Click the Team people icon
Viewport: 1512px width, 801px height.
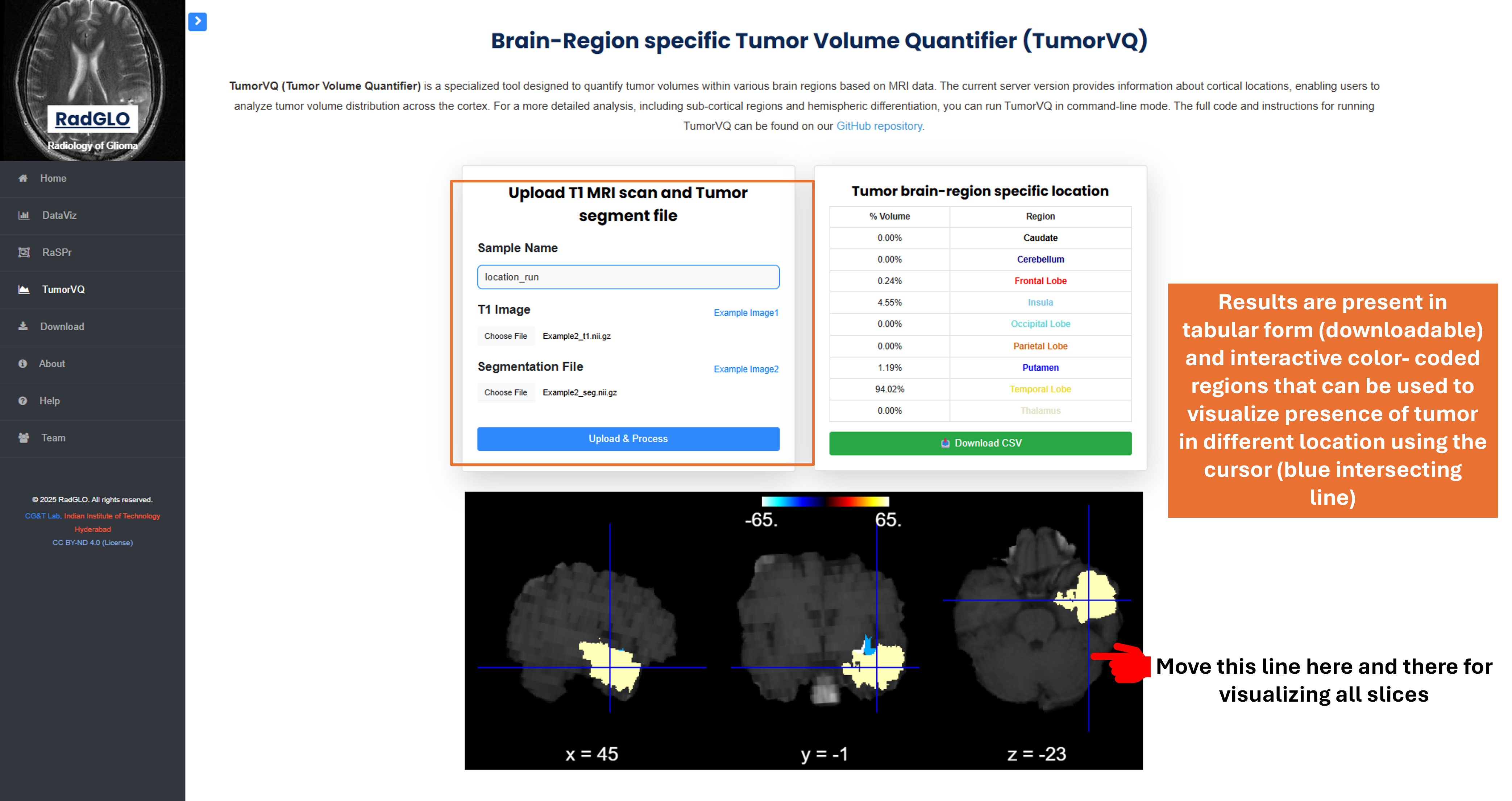click(x=24, y=438)
